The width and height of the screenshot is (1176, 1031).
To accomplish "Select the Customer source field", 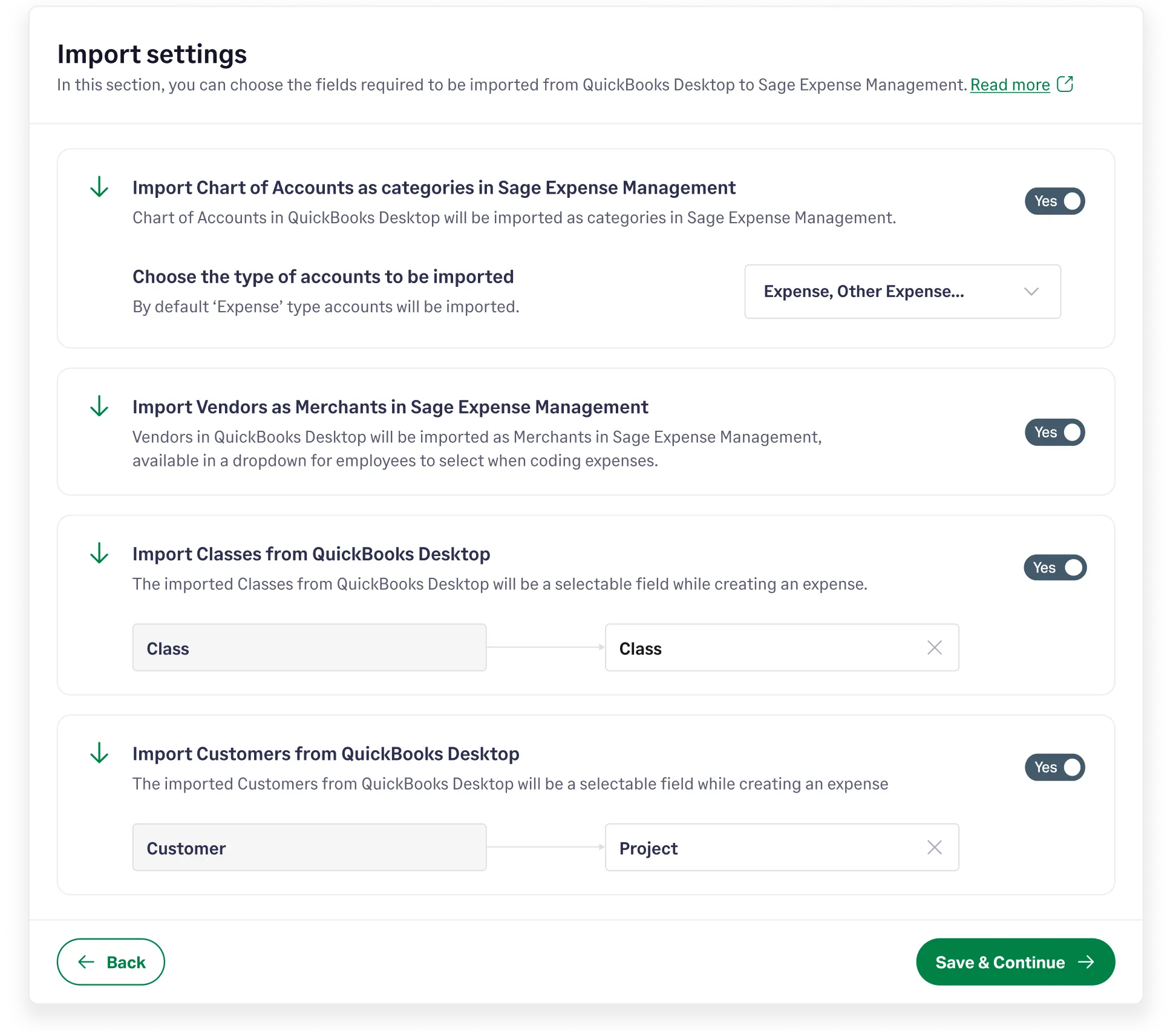I will pos(309,847).
